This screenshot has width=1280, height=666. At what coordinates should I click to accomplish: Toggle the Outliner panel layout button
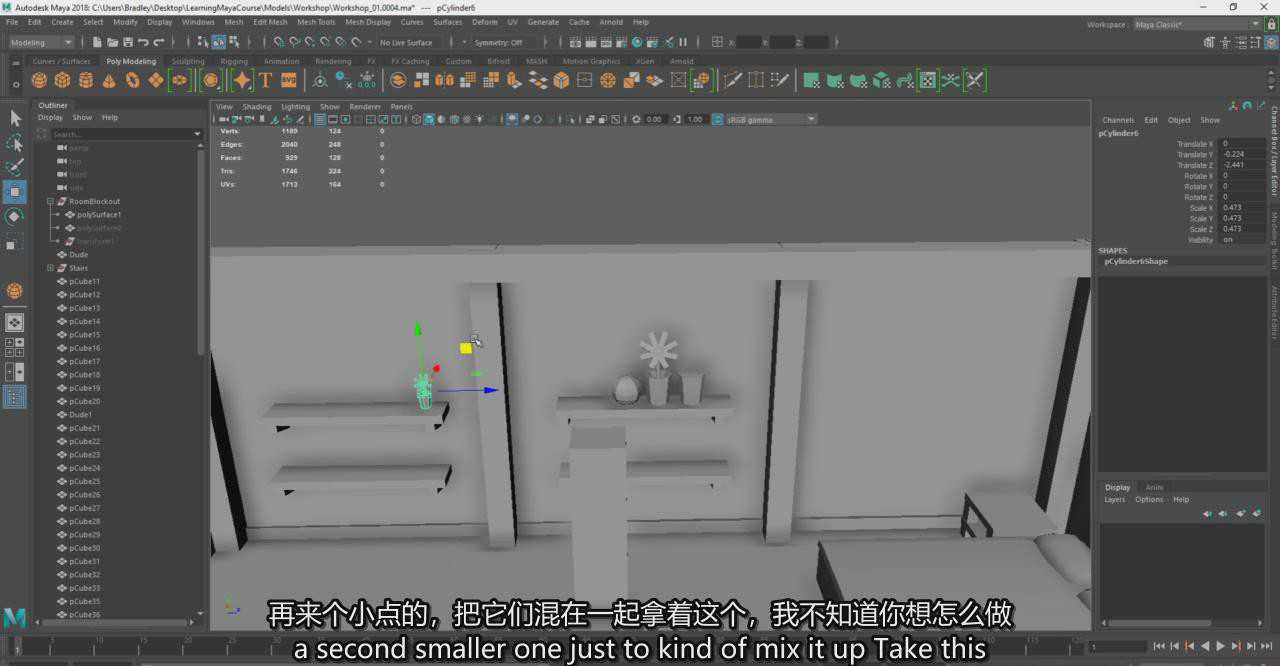coord(15,397)
